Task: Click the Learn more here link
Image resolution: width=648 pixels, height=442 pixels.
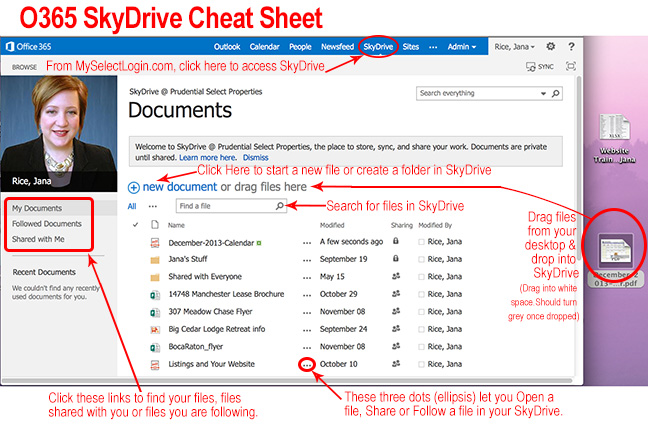Action: tap(207, 157)
